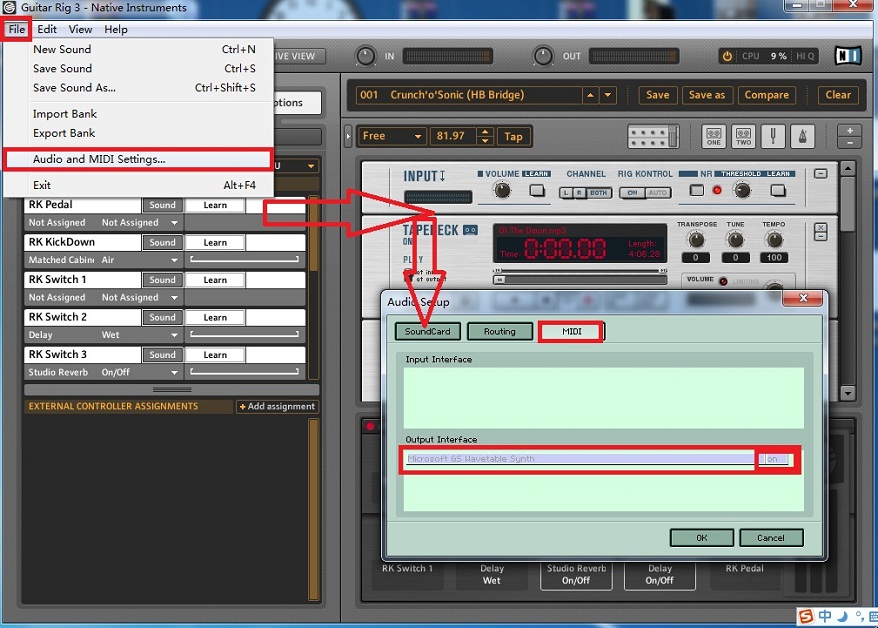Image resolution: width=878 pixels, height=628 pixels.
Task: Click the RK Switch 2 range slider
Action: click(x=244, y=334)
